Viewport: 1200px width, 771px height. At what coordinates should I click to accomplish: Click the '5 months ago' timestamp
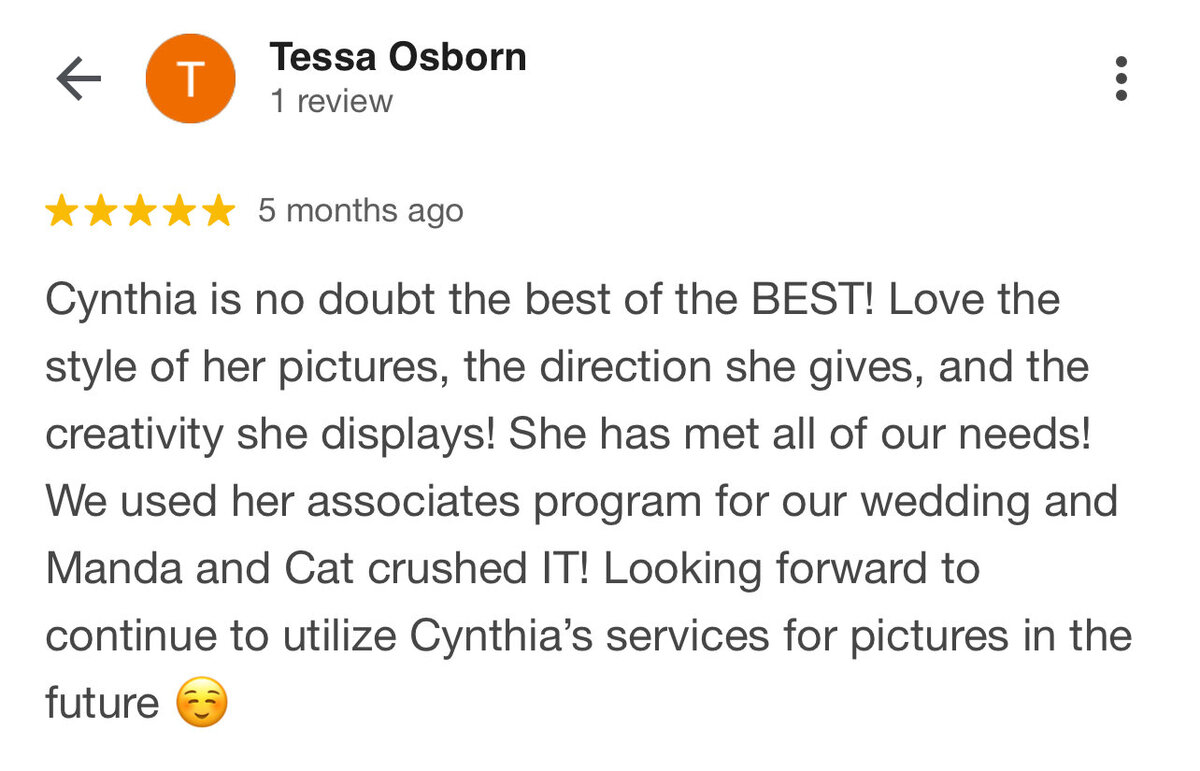[x=361, y=212]
